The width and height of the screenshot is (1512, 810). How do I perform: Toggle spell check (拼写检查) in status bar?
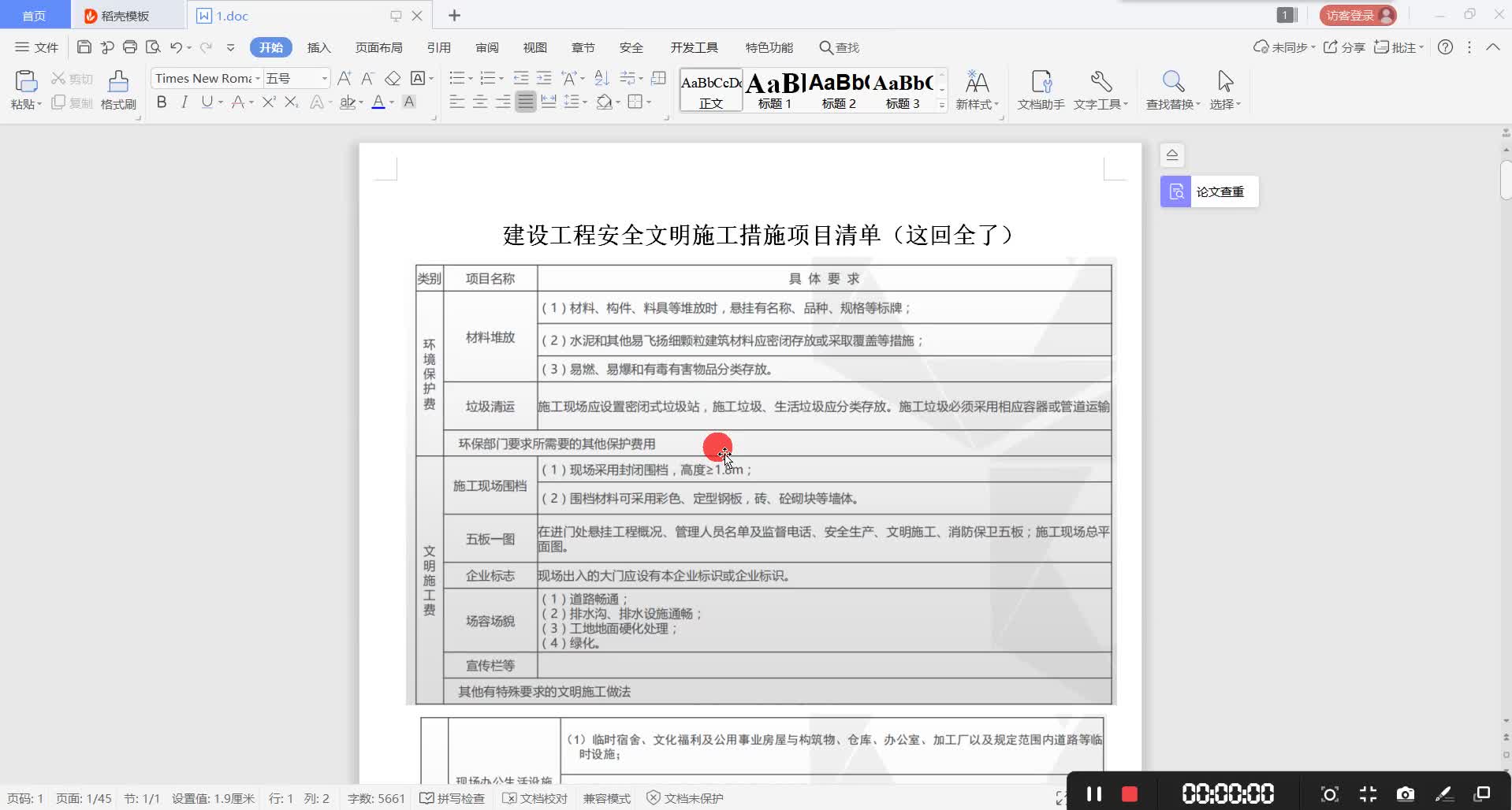(x=452, y=798)
